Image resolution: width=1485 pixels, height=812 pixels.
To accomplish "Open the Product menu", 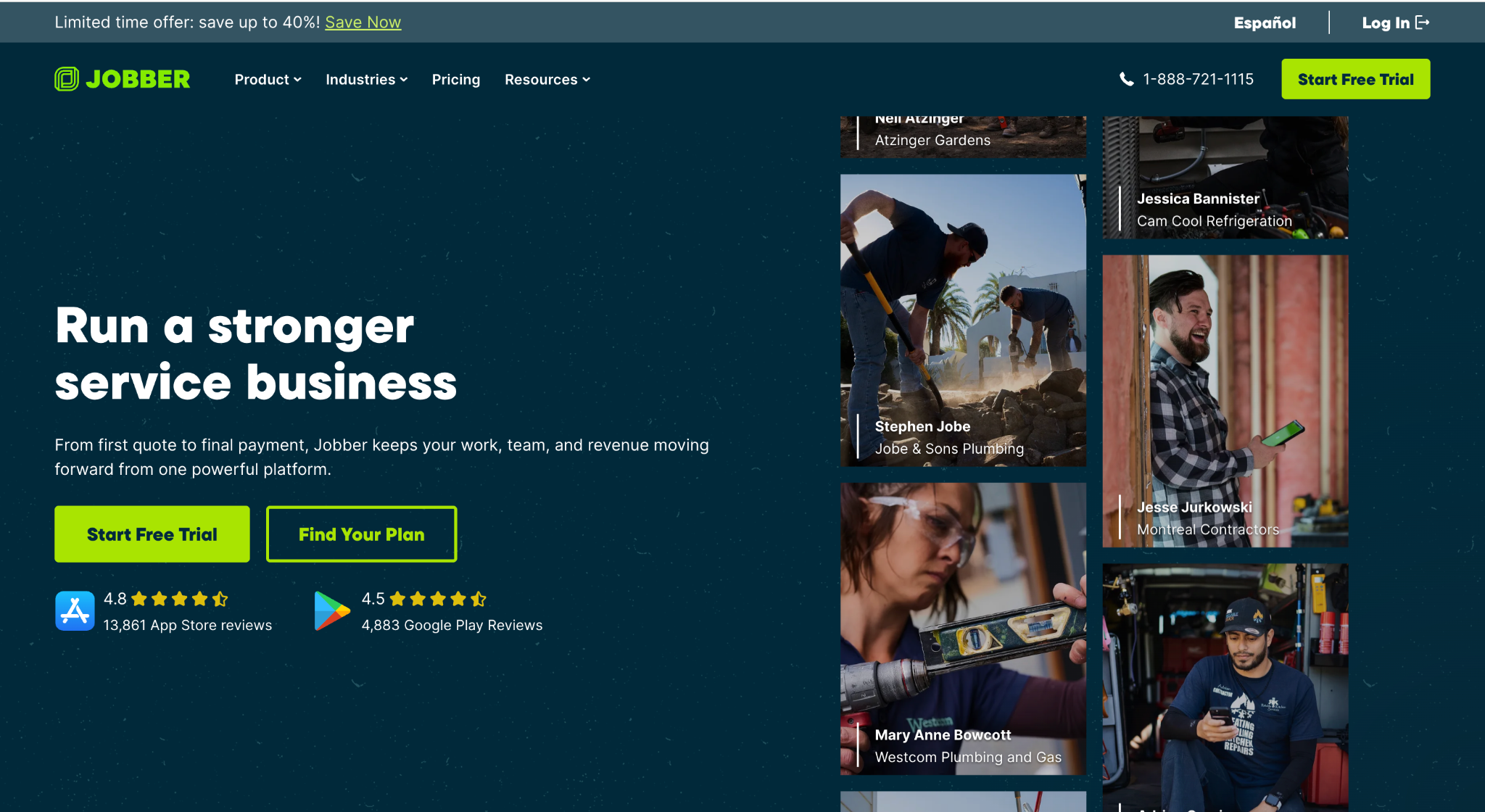I will 268,80.
